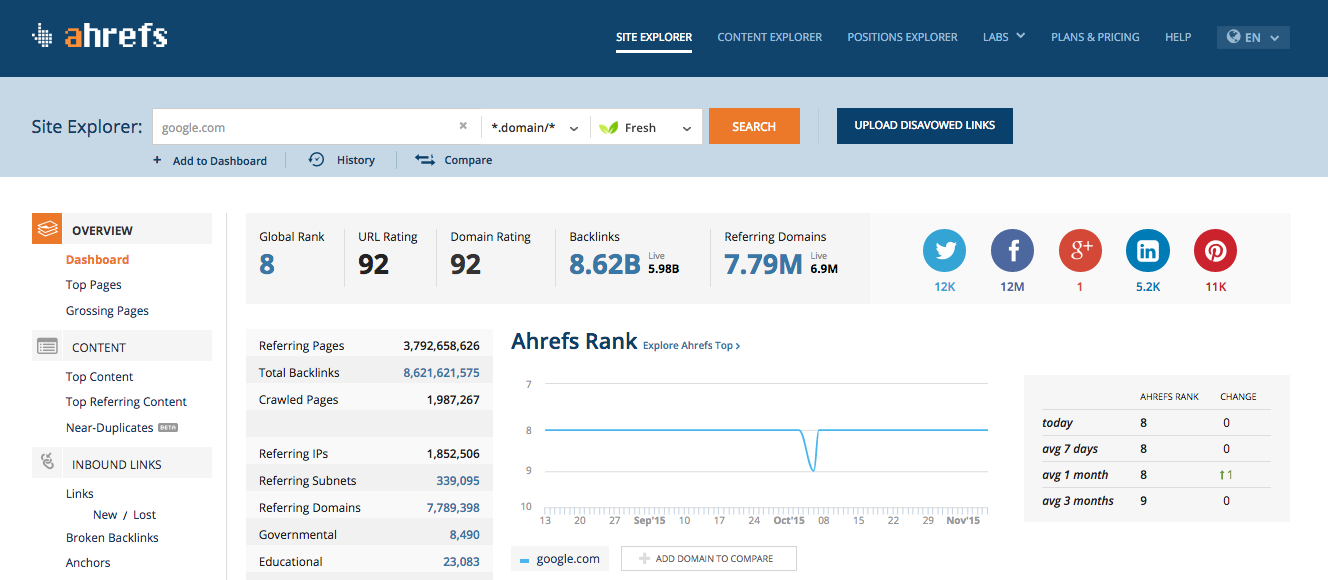Click the Compare arrows icon

425,159
